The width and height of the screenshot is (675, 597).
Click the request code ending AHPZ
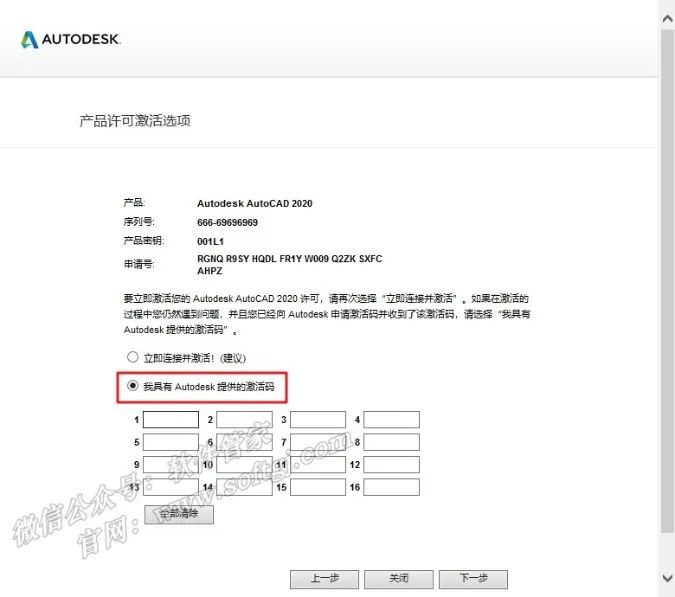point(210,271)
